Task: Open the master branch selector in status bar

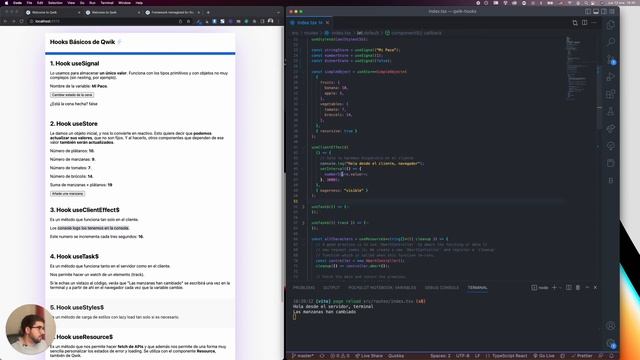Action: [303, 356]
